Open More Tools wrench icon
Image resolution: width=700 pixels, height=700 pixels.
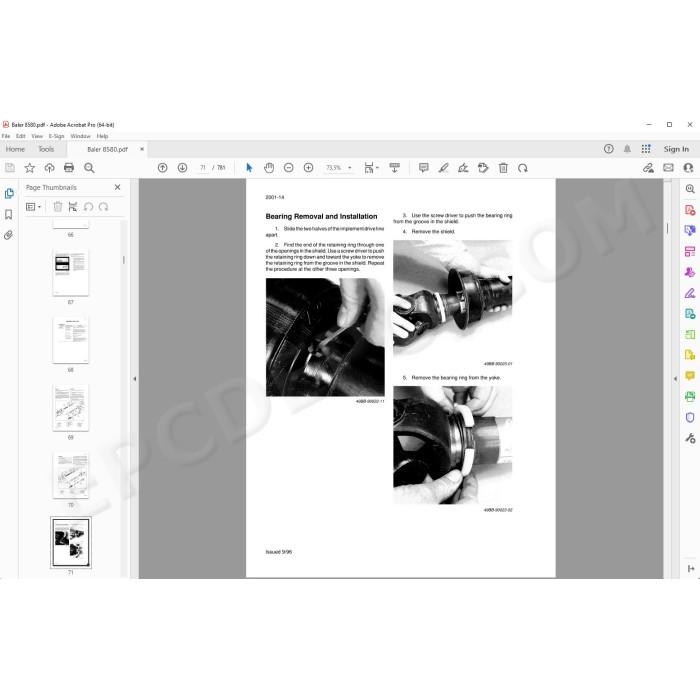[690, 438]
